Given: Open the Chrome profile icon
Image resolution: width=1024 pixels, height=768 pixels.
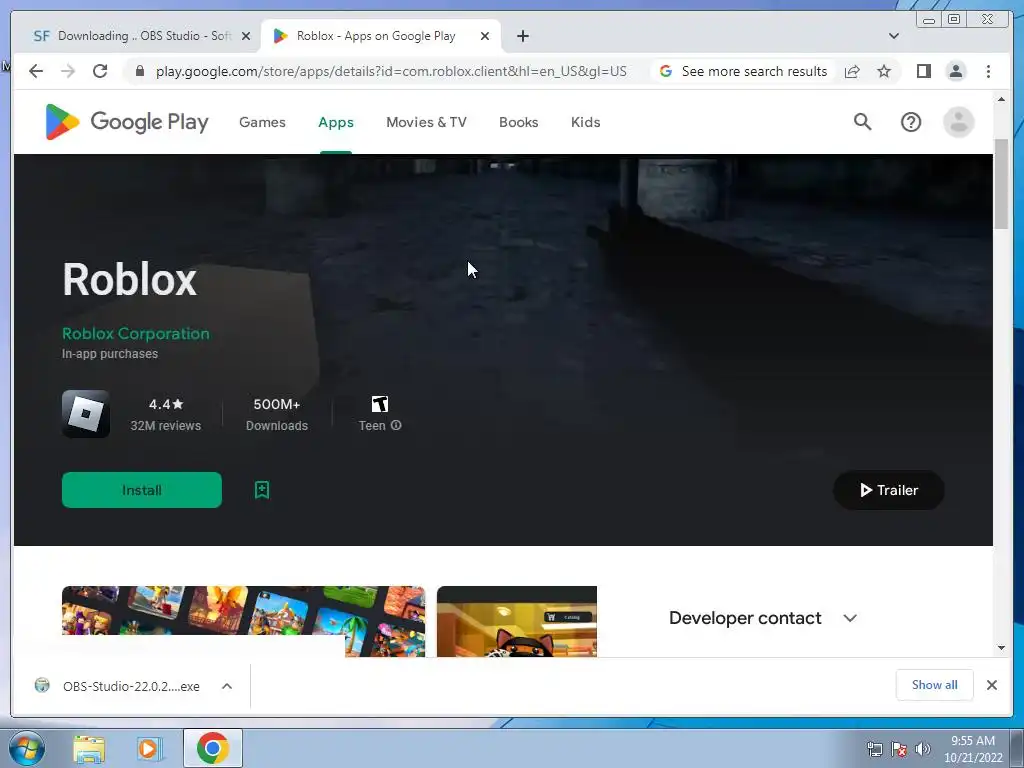Looking at the screenshot, I should (x=955, y=71).
